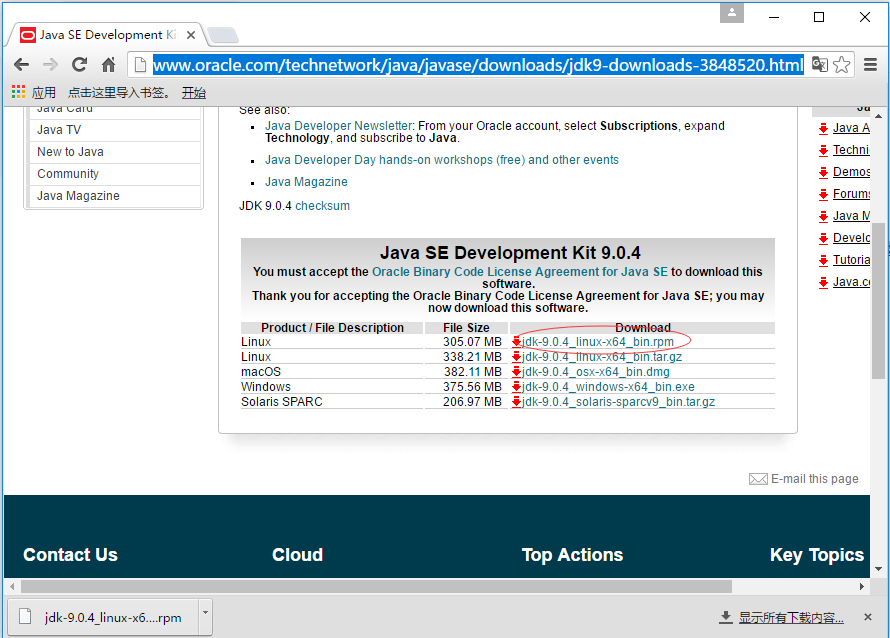
Task: Click the red arrow icon beside Java A...
Action: click(x=824, y=128)
